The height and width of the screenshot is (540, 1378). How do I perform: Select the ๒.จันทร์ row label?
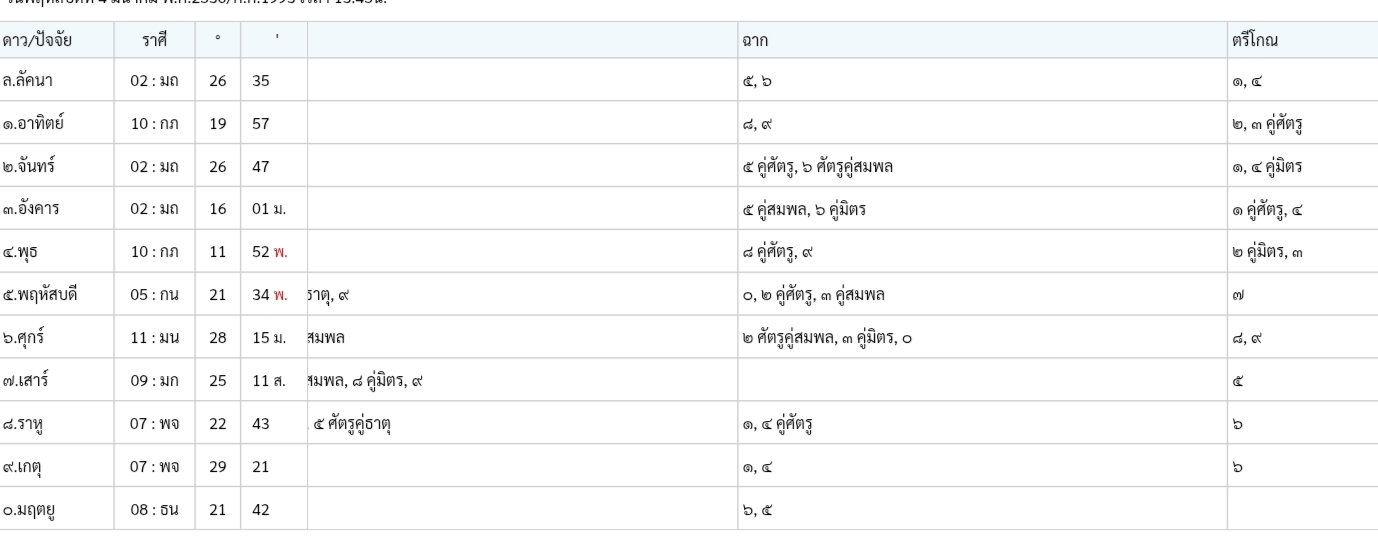[32, 168]
